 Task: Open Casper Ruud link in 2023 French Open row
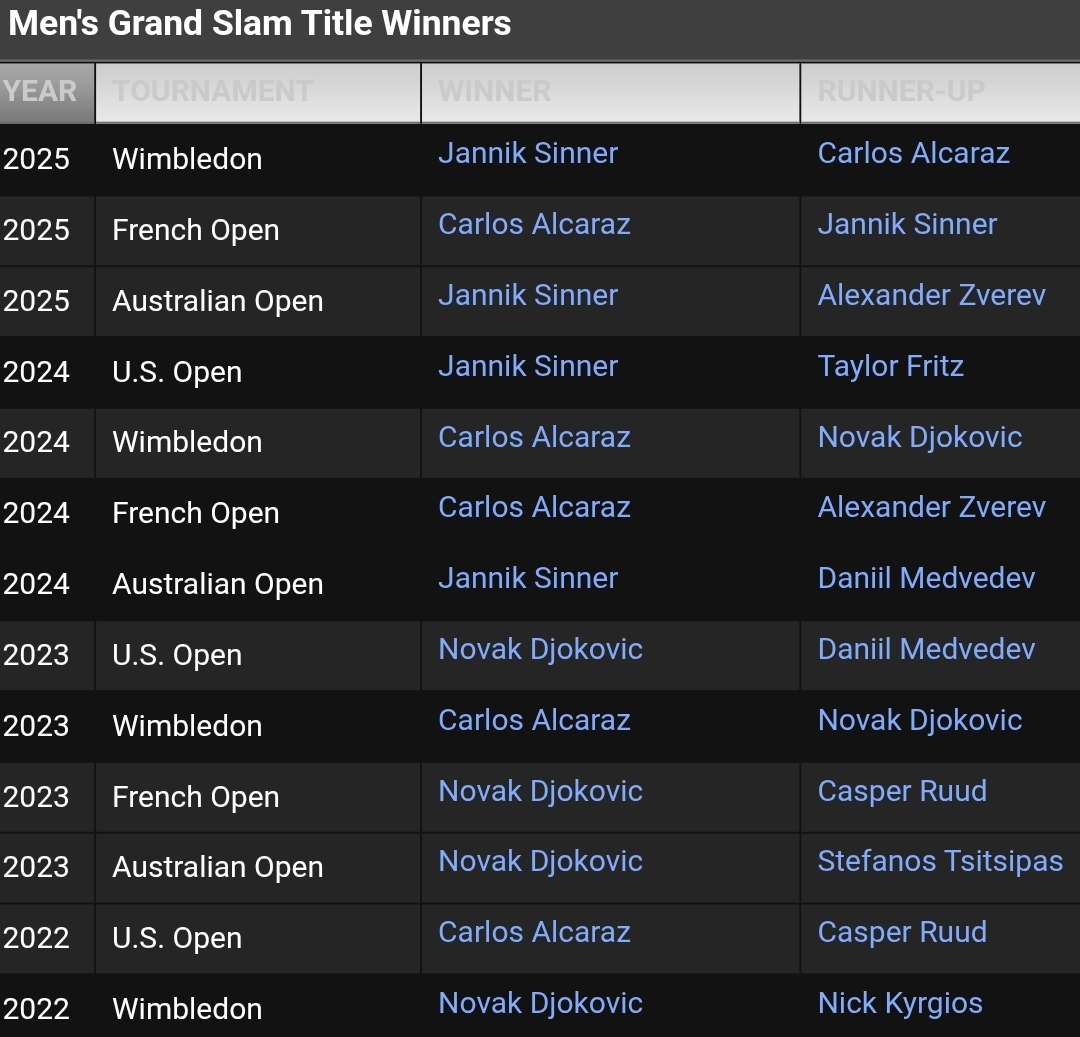point(902,790)
